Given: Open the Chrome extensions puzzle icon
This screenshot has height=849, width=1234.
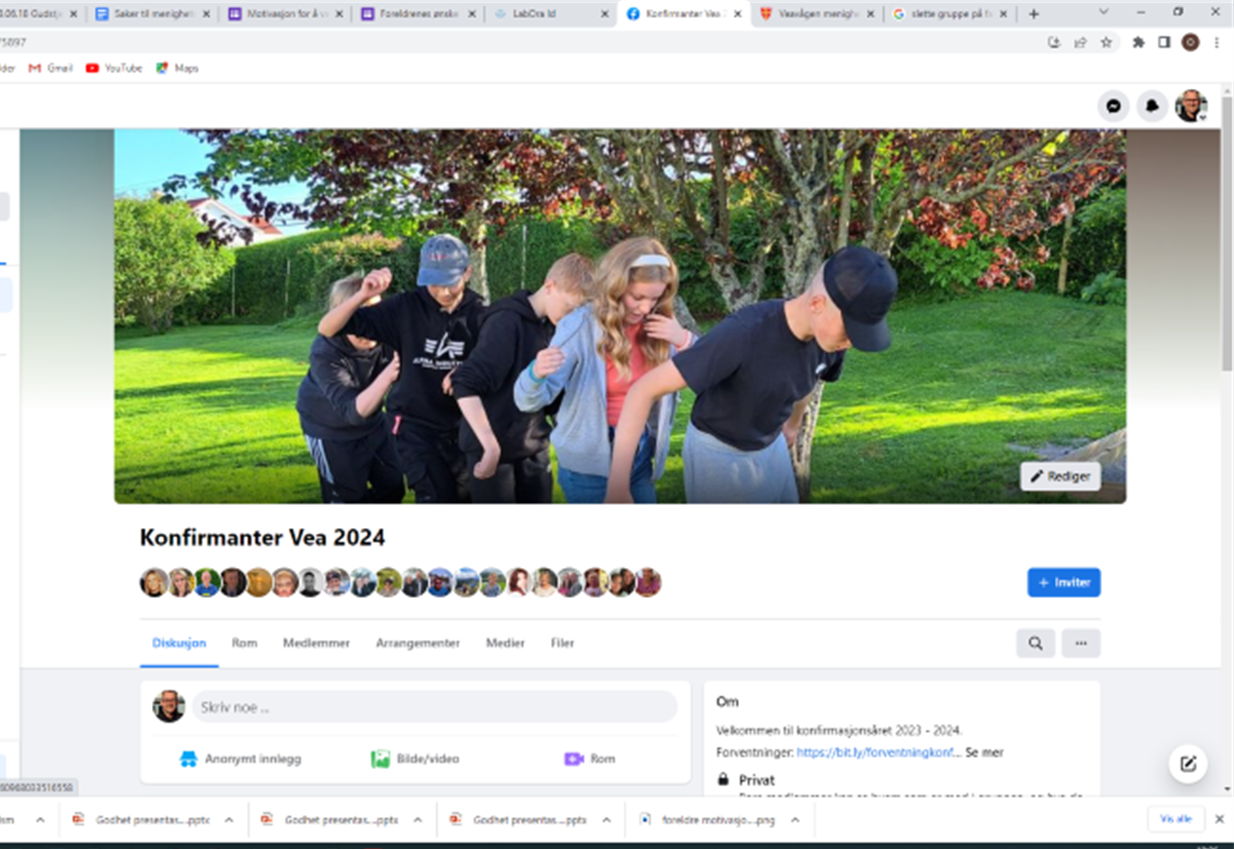Looking at the screenshot, I should click(1138, 42).
